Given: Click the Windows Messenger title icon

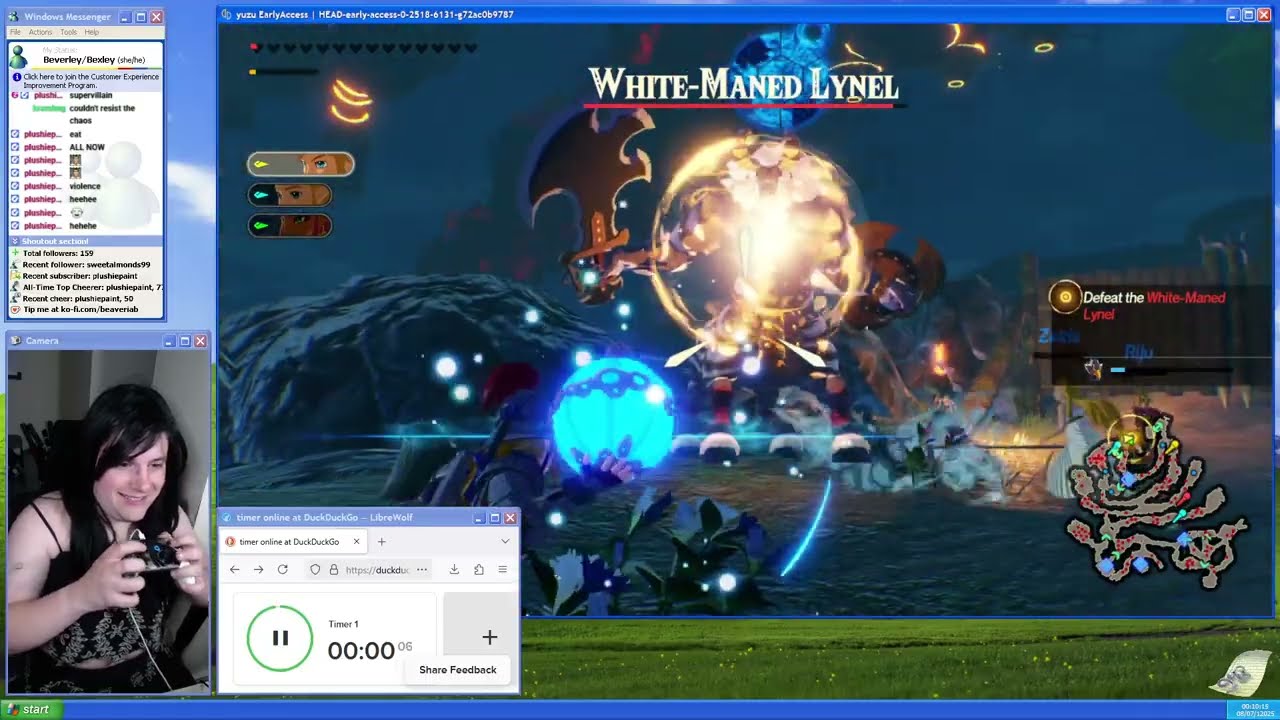Looking at the screenshot, I should pos(15,17).
